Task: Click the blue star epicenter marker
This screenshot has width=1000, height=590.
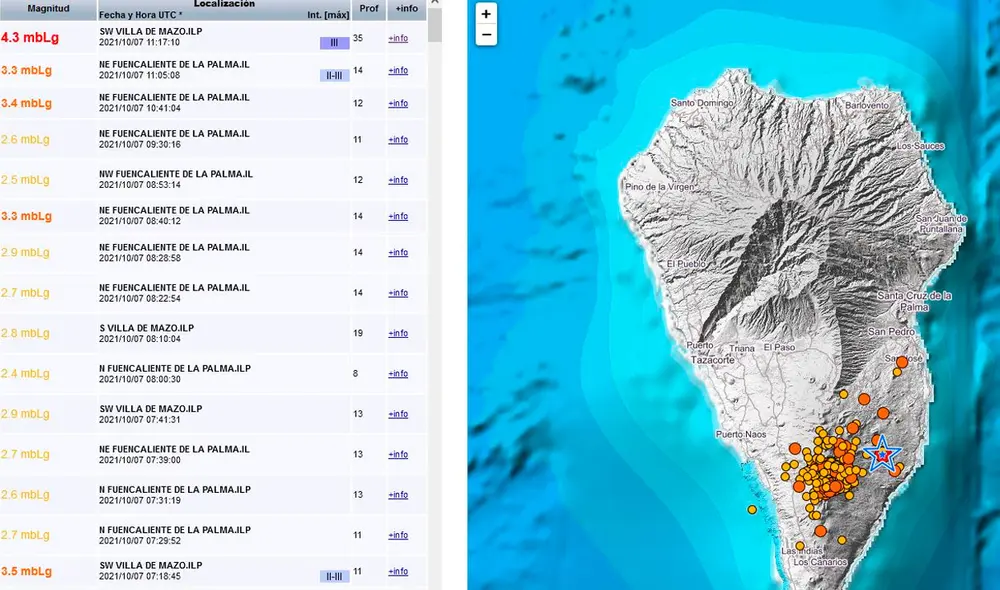Action: pyautogui.click(x=881, y=455)
